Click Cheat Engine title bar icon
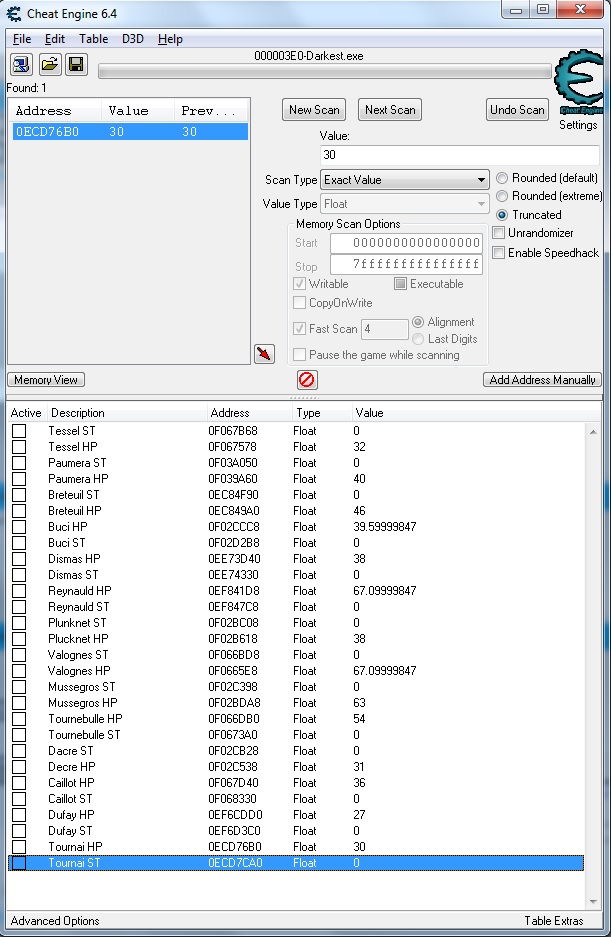The height and width of the screenshot is (937, 612). point(14,13)
